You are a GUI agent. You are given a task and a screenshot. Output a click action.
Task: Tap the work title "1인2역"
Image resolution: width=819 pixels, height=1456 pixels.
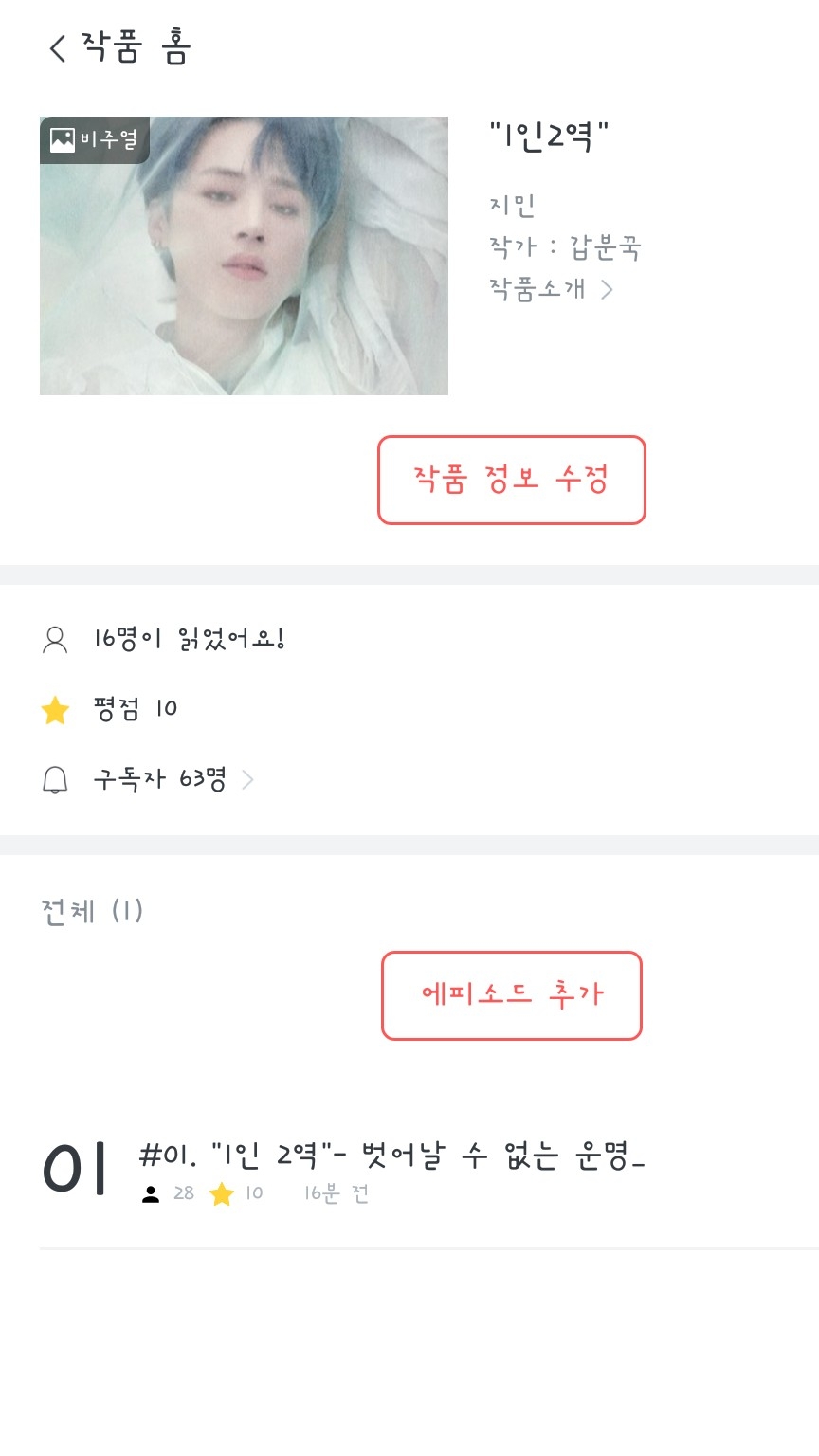(x=549, y=138)
